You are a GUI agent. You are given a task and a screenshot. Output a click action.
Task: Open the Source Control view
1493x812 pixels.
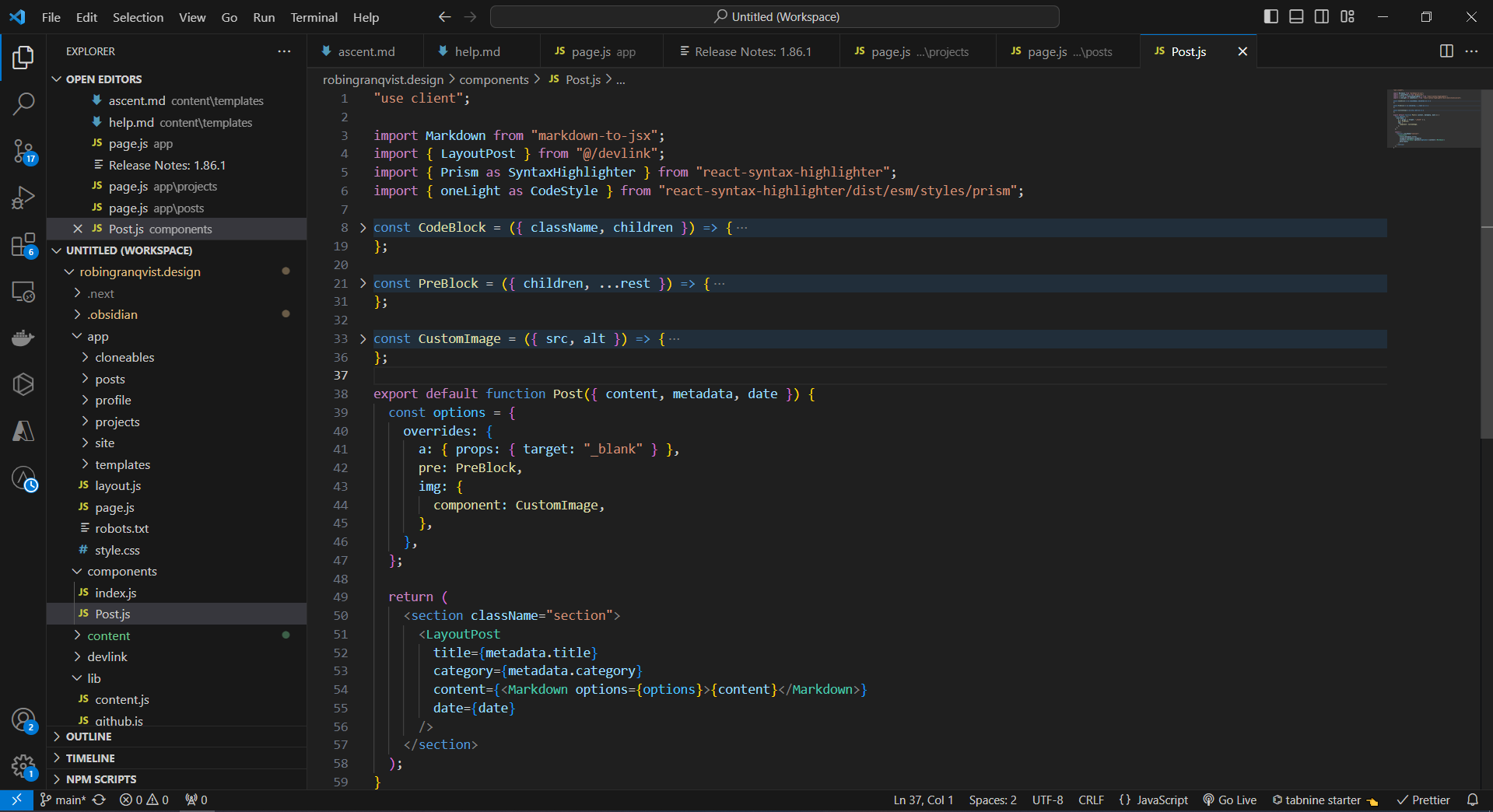23,152
